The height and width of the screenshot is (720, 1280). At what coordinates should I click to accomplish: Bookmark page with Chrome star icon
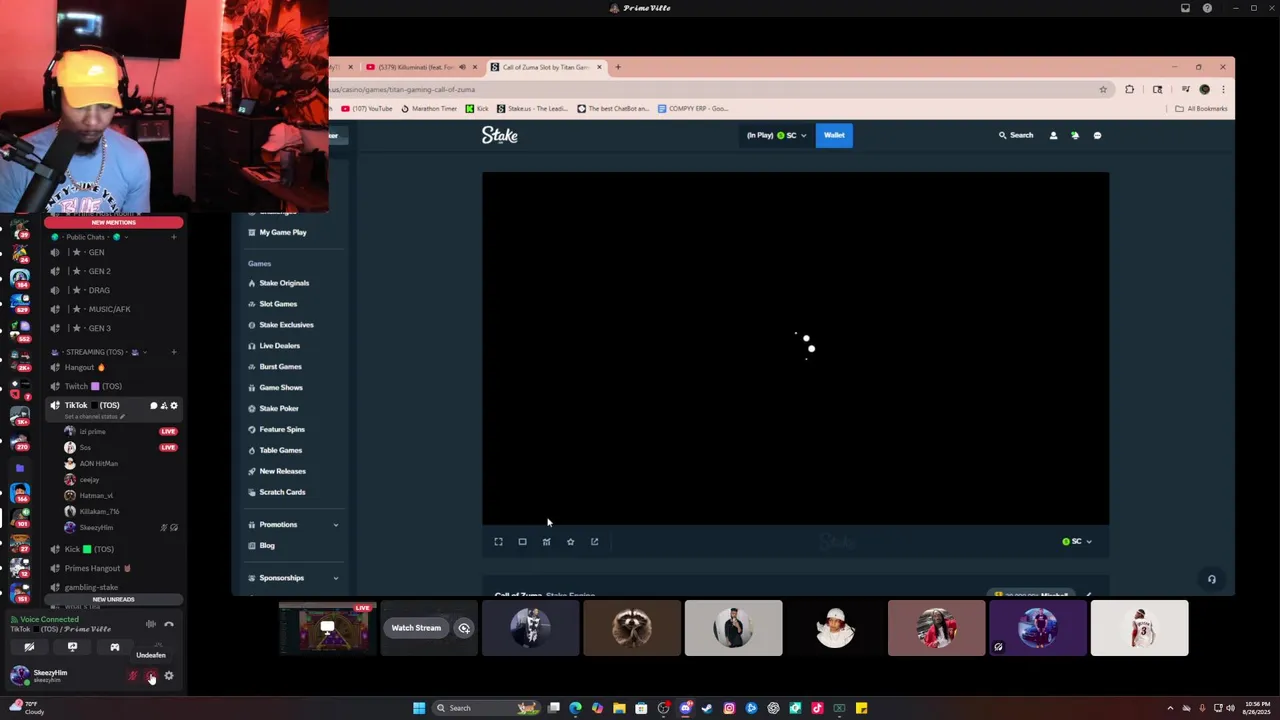[x=1103, y=89]
